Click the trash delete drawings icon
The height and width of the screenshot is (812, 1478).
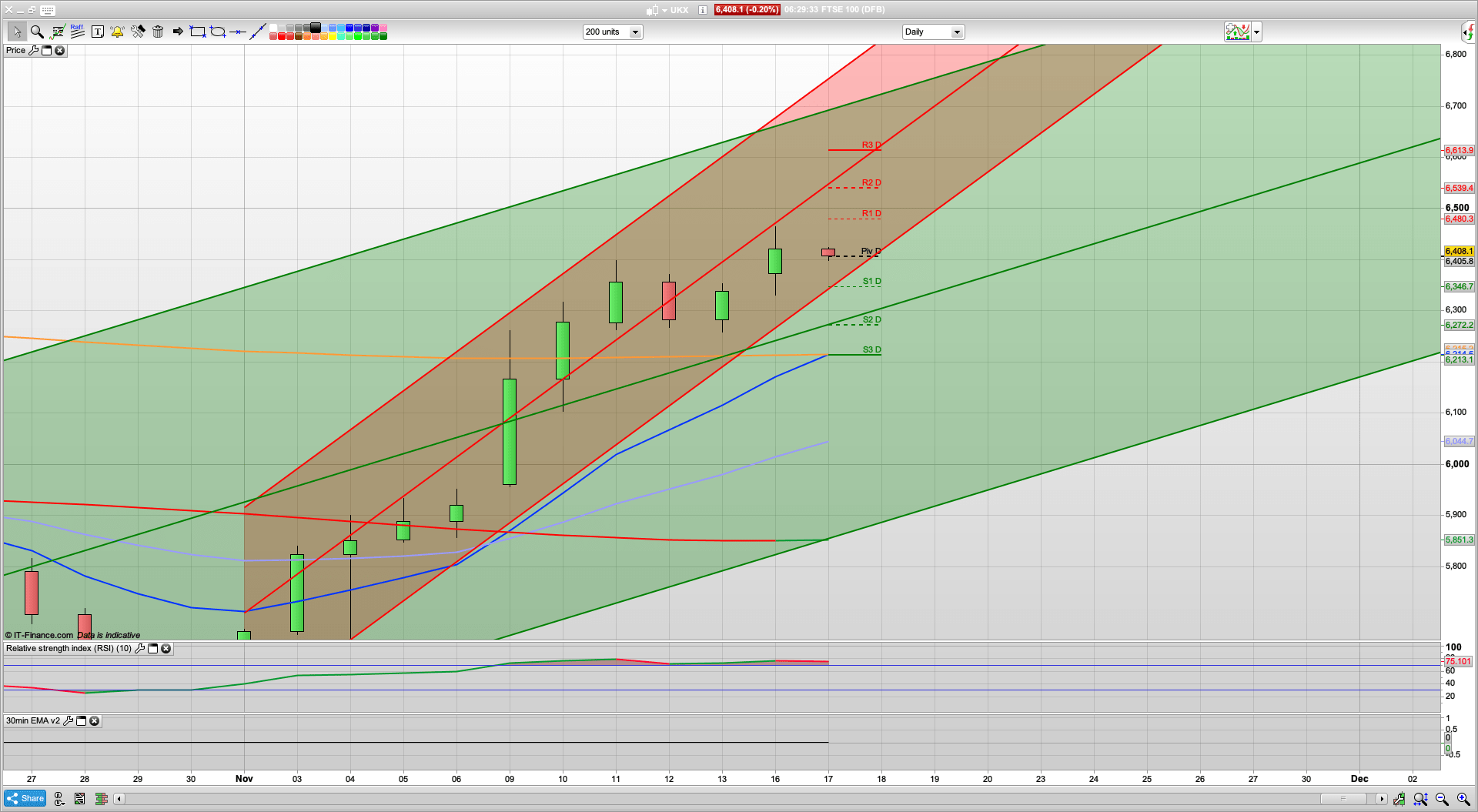click(157, 32)
